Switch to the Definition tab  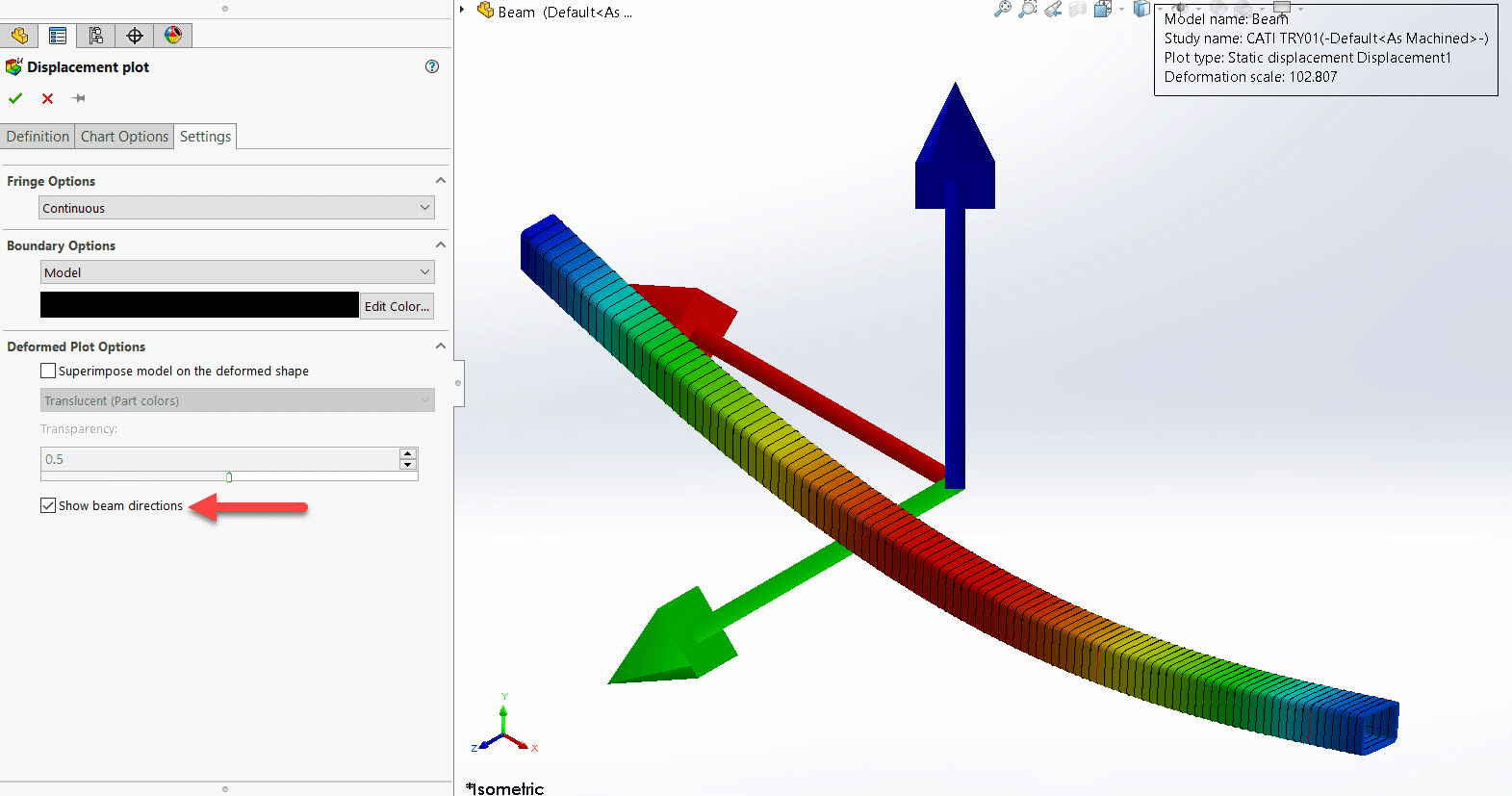tap(38, 137)
